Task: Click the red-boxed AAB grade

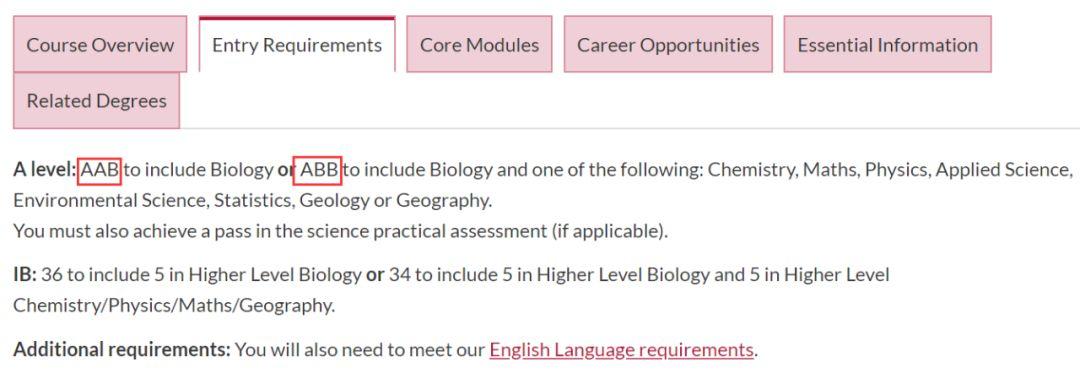Action: (101, 171)
